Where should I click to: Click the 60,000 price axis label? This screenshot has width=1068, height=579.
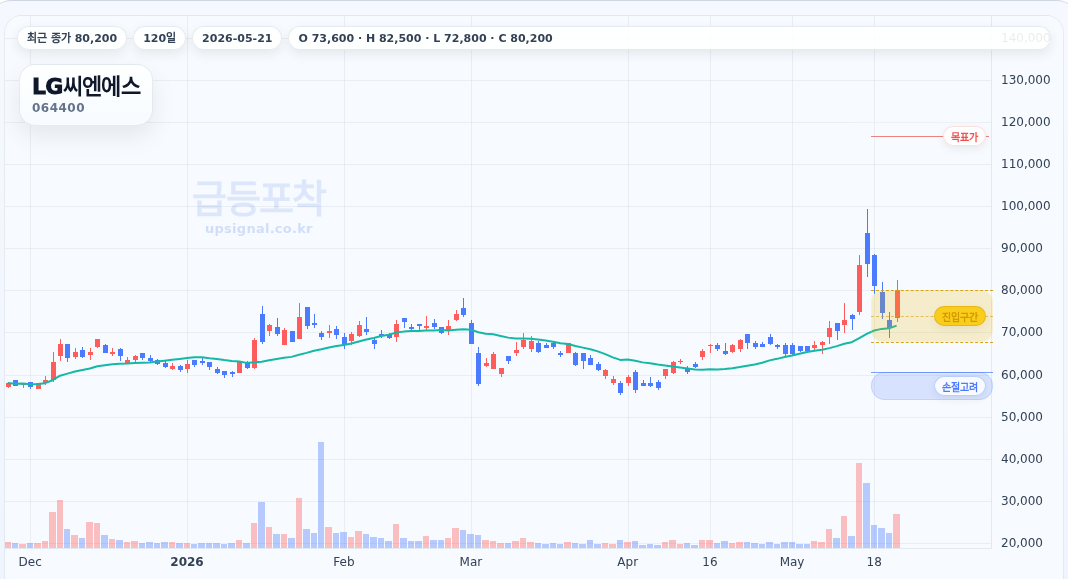click(x=1022, y=374)
